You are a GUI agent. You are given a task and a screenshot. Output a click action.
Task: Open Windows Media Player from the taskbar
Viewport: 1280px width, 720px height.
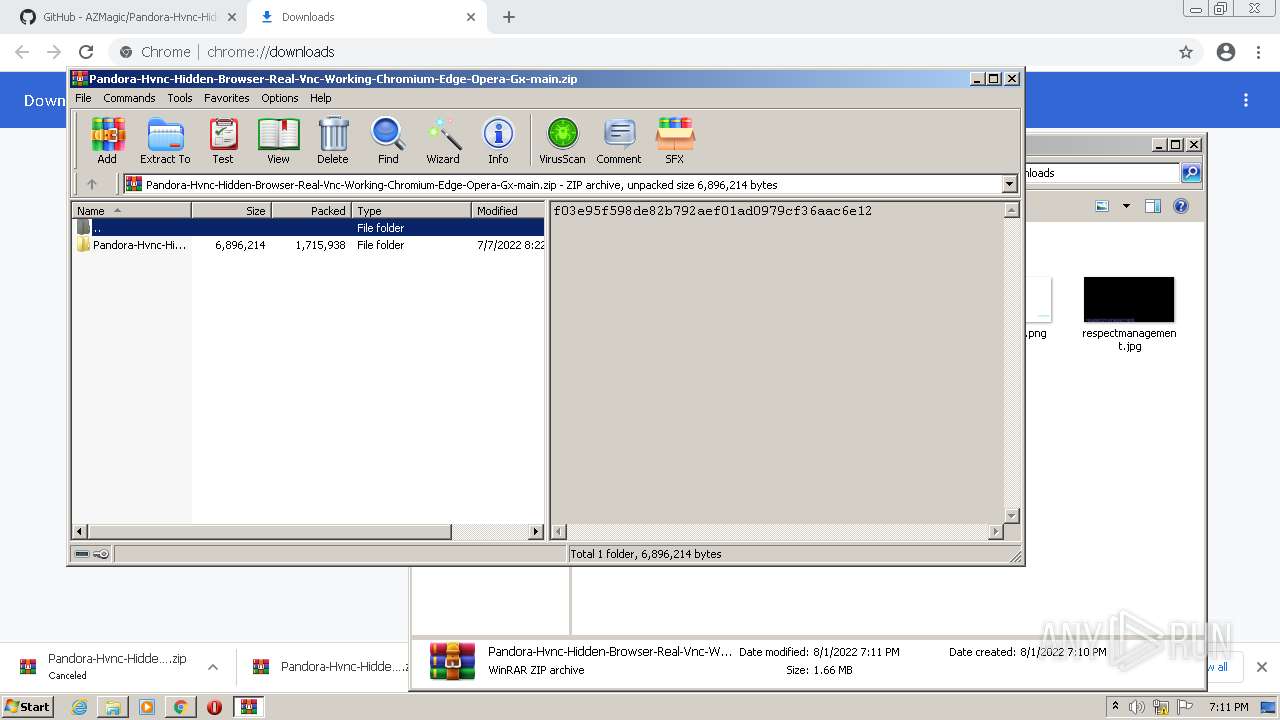(147, 707)
